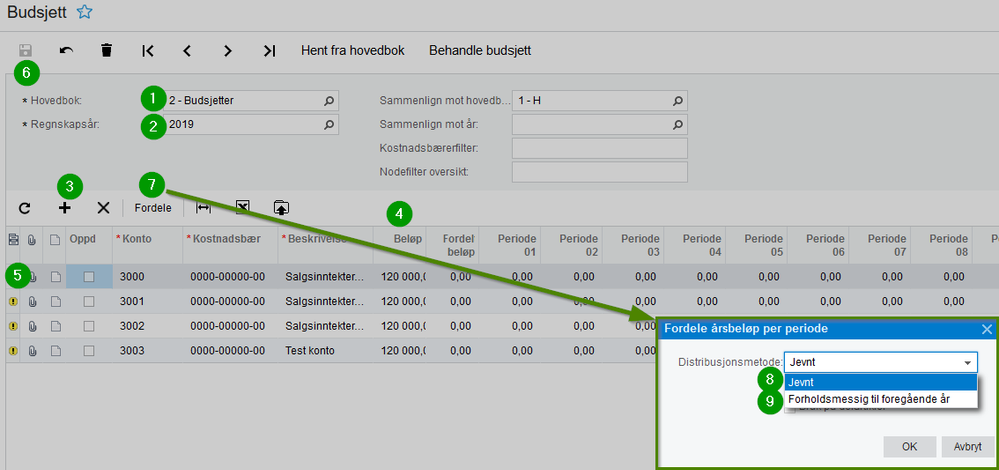Screen dimensions: 999x470
Task: Confirm the dialog with OK
Action: coord(910,446)
